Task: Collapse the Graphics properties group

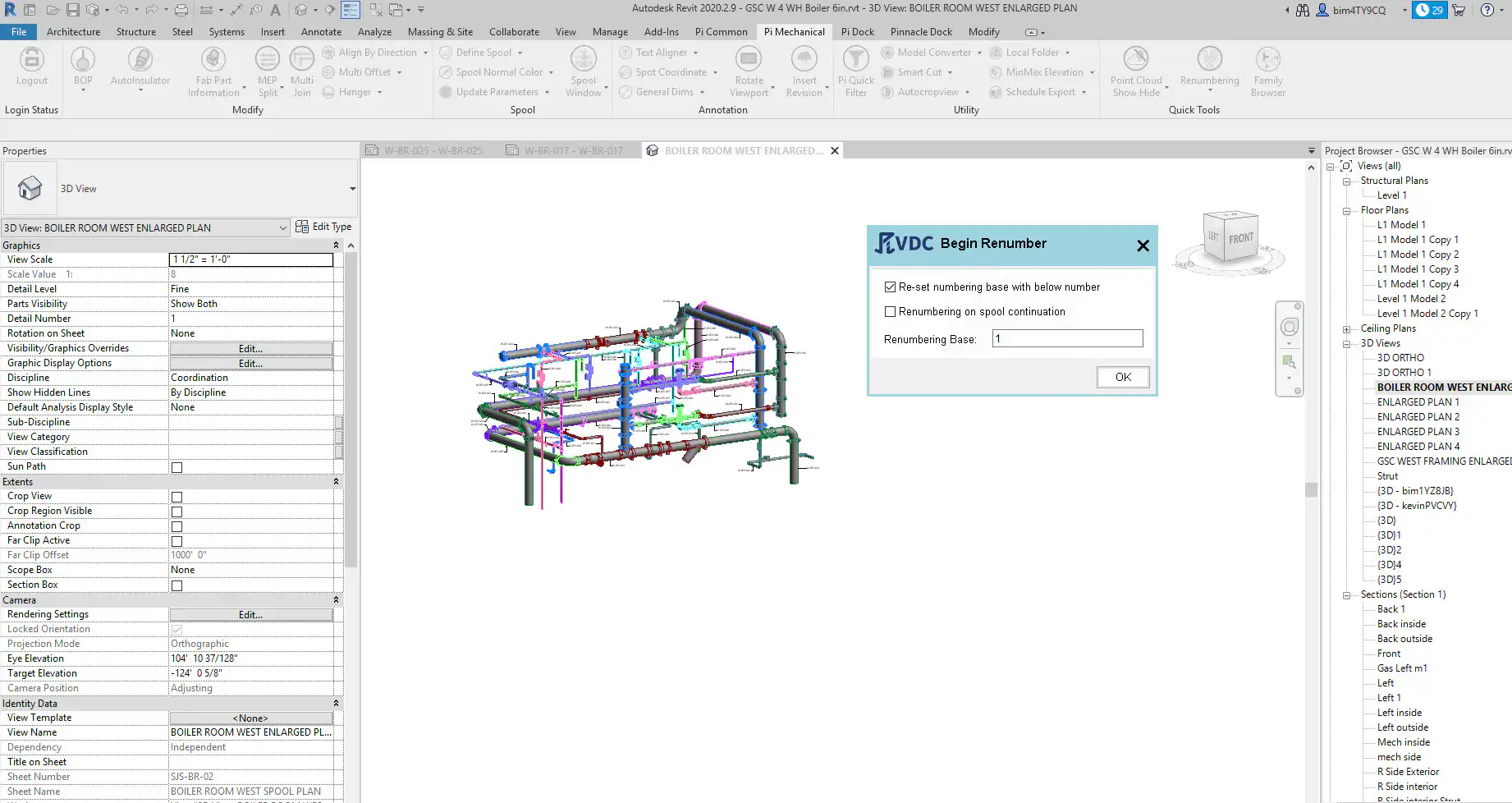Action: pos(336,245)
